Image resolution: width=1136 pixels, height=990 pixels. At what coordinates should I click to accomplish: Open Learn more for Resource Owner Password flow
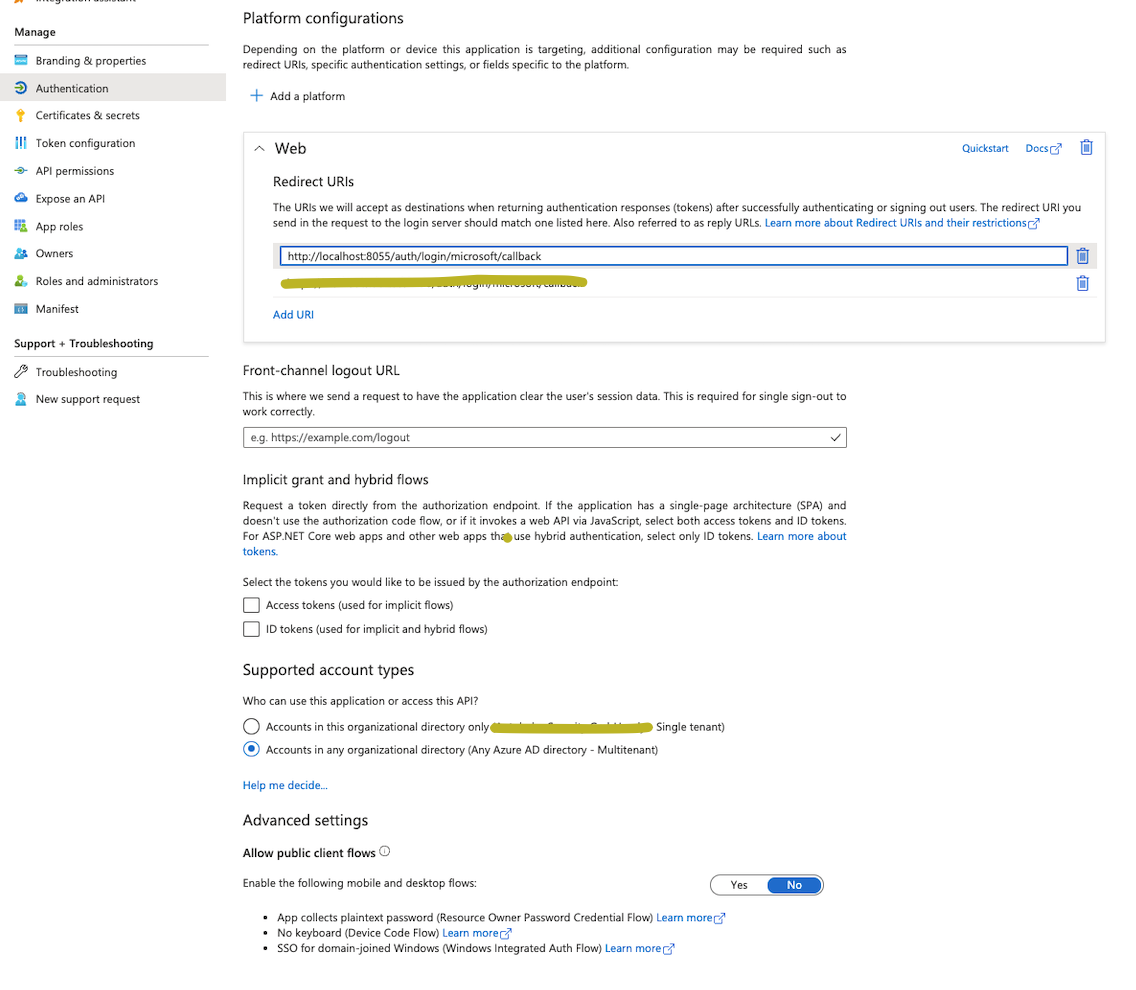pyautogui.click(x=690, y=918)
